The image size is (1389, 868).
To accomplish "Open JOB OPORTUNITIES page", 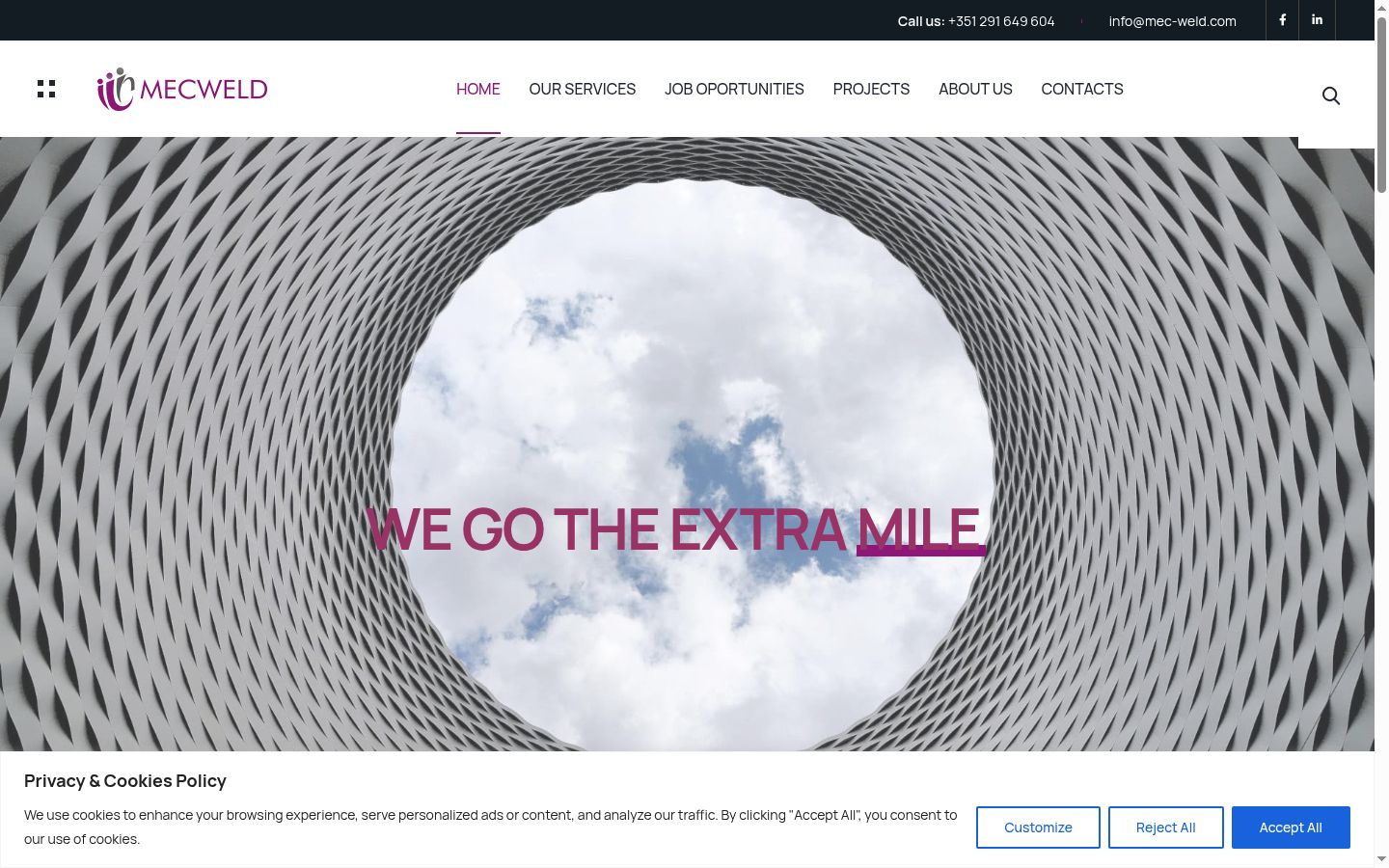I will [x=734, y=89].
